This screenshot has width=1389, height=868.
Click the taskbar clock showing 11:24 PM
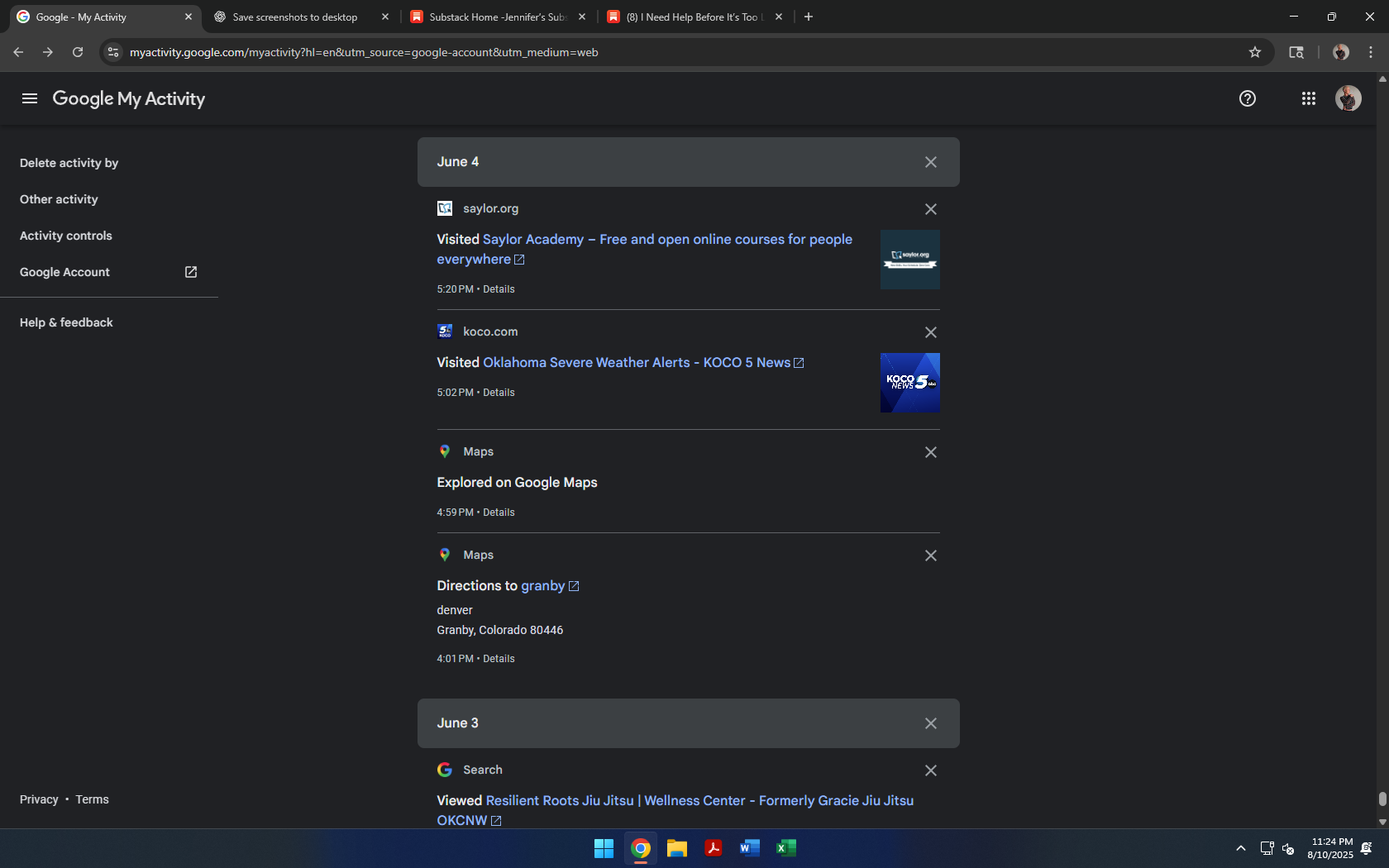1330,848
